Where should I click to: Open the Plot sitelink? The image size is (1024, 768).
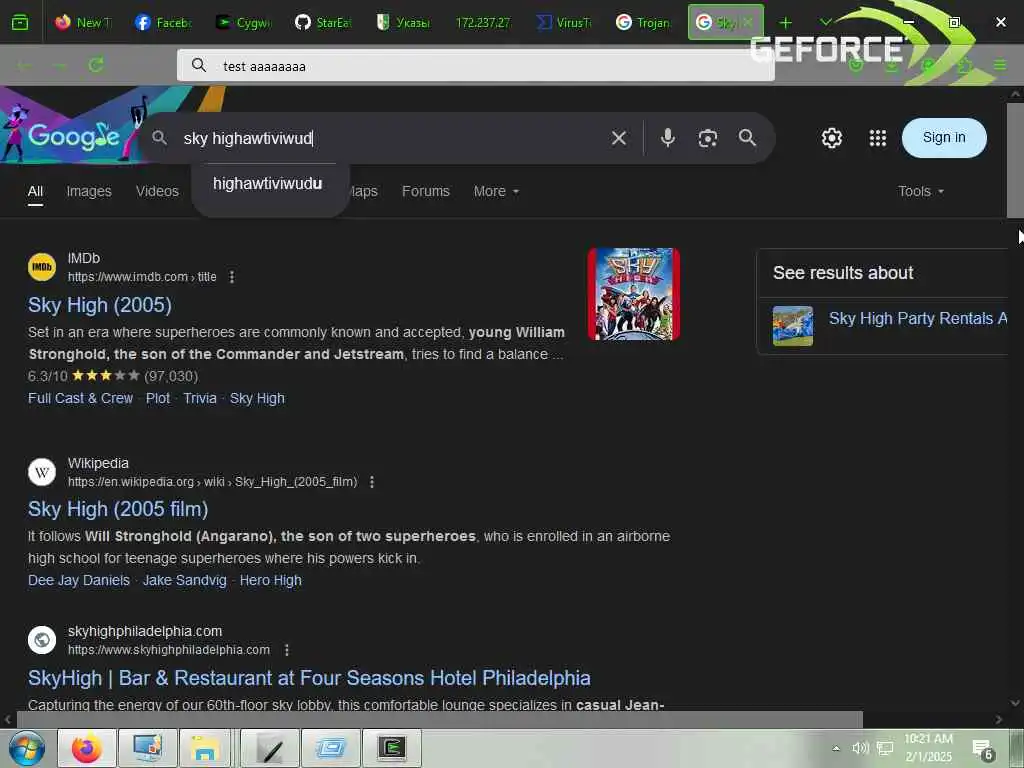pyautogui.click(x=158, y=398)
